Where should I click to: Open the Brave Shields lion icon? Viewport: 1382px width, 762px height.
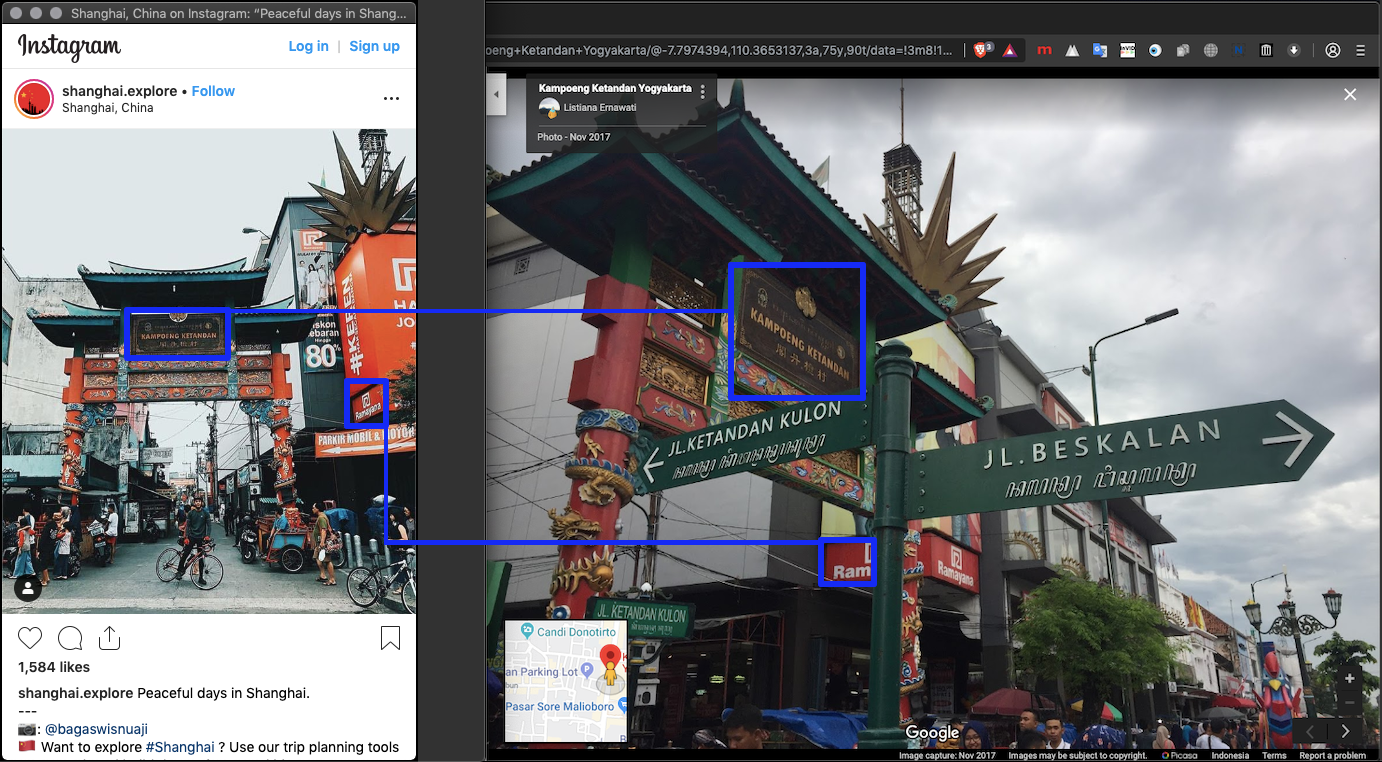tap(981, 50)
